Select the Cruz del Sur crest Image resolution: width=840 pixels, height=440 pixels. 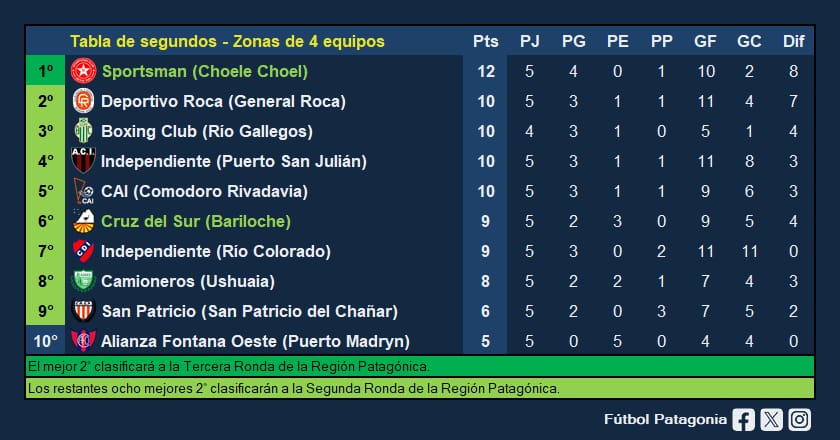(82, 221)
